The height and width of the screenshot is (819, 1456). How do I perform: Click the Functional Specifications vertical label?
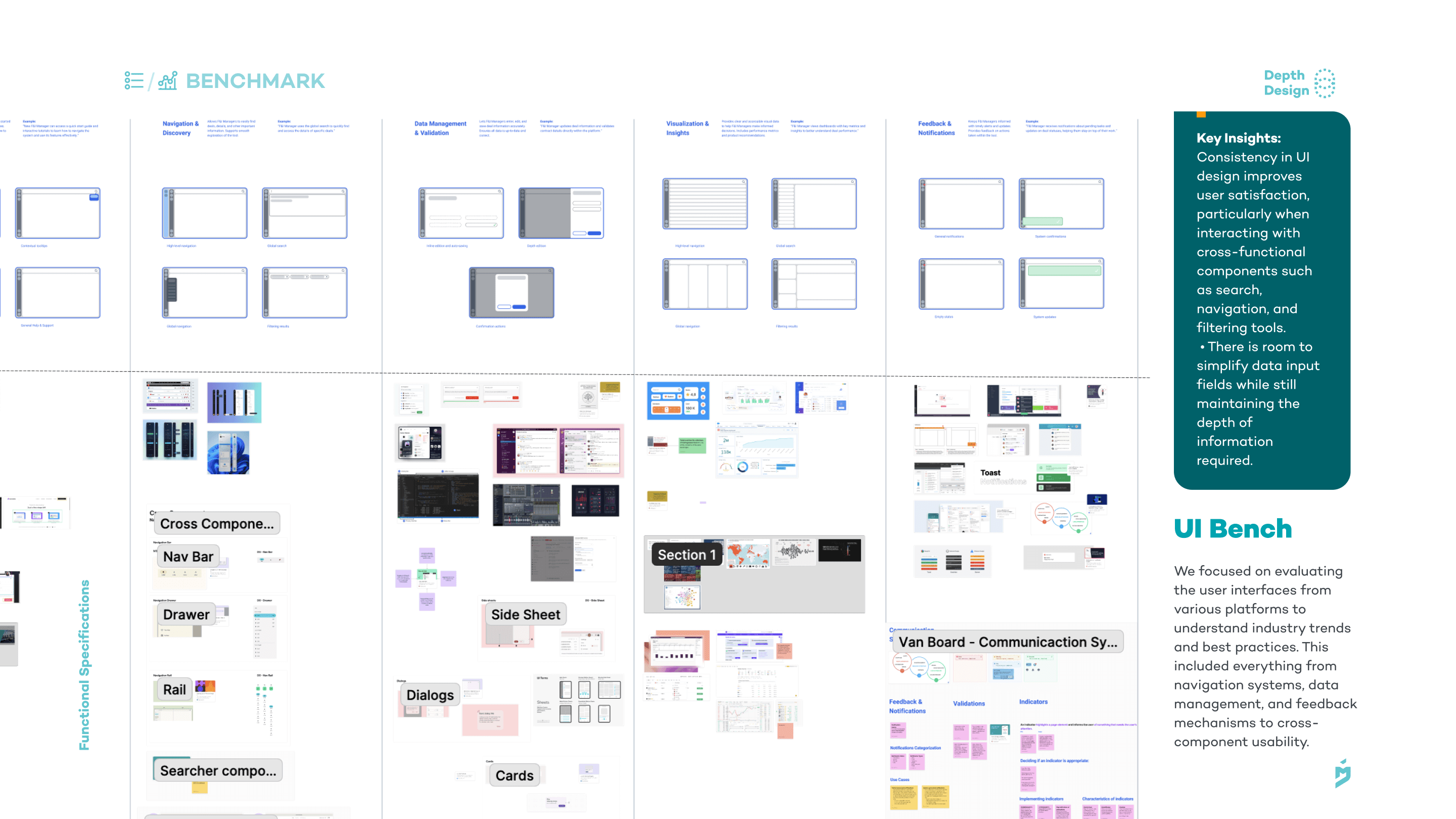pyautogui.click(x=84, y=665)
